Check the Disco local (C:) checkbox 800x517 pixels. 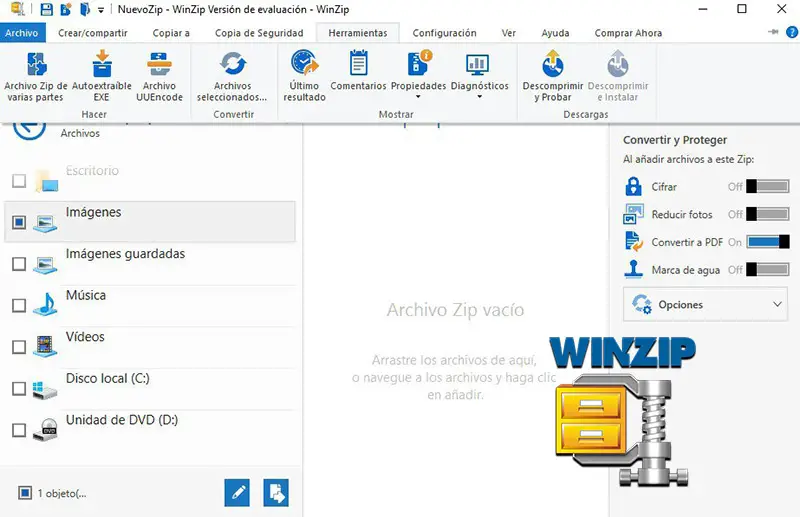[x=19, y=388]
